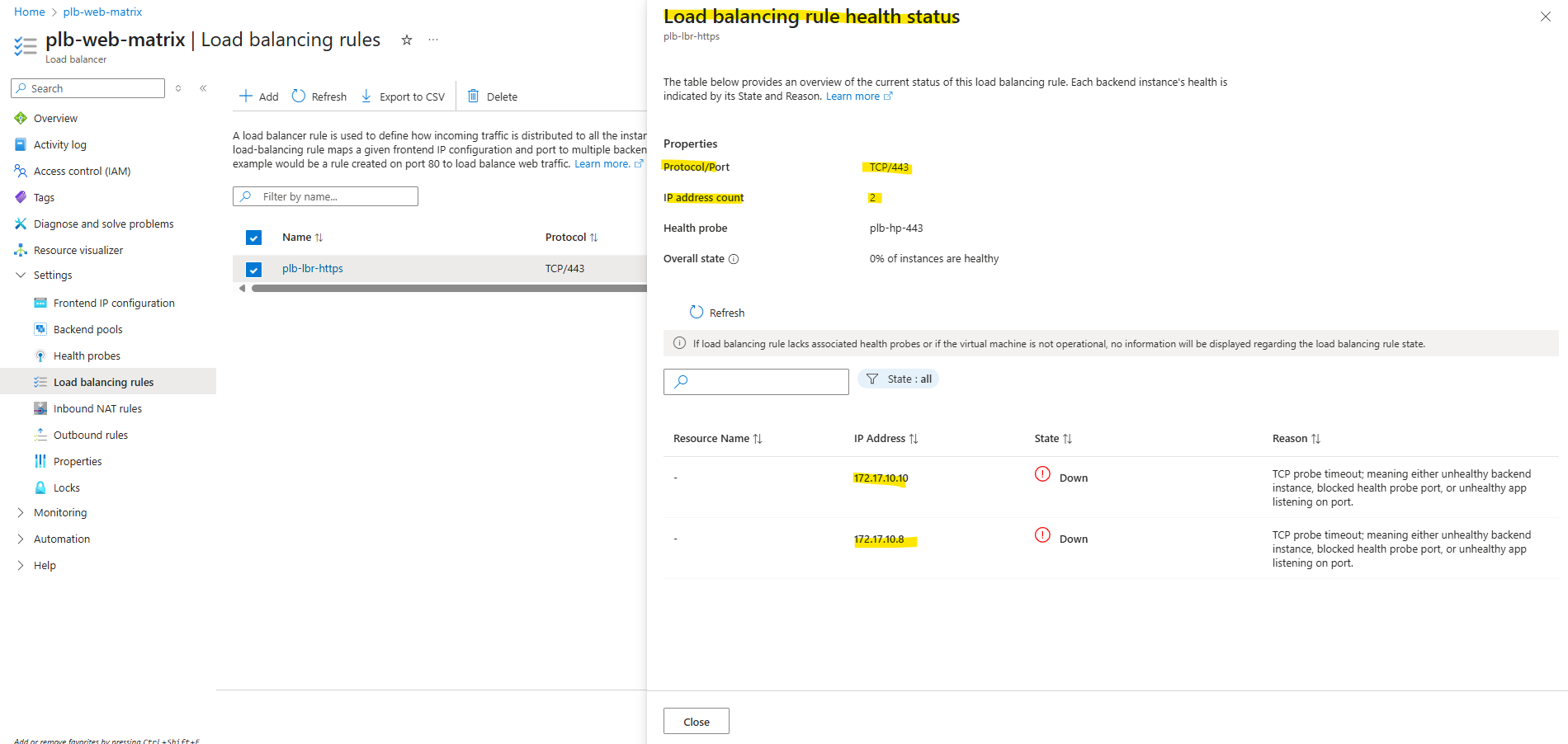Collapse the Settings section
The image size is (1568, 744).
[x=21, y=275]
